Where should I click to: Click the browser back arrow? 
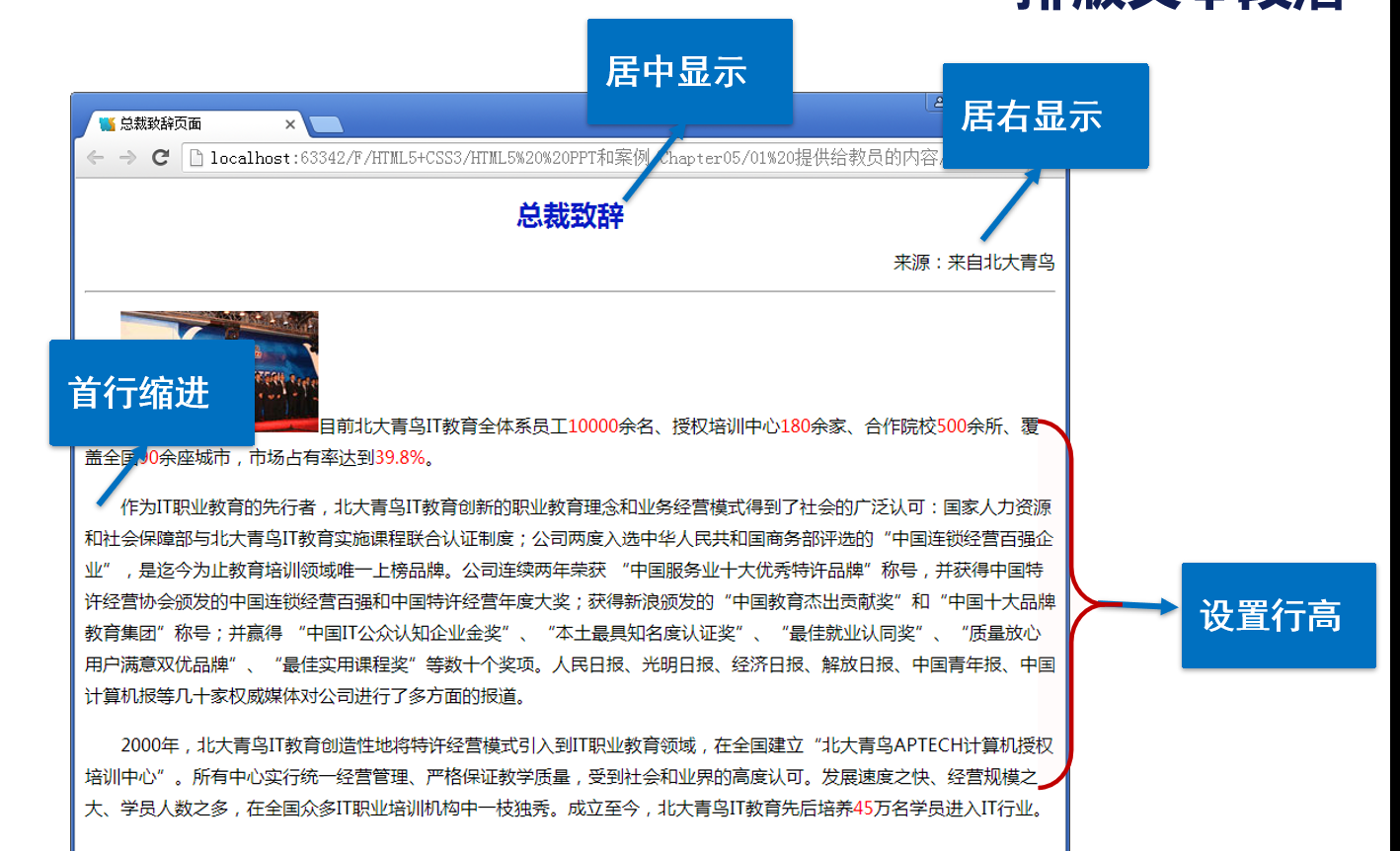coord(95,158)
